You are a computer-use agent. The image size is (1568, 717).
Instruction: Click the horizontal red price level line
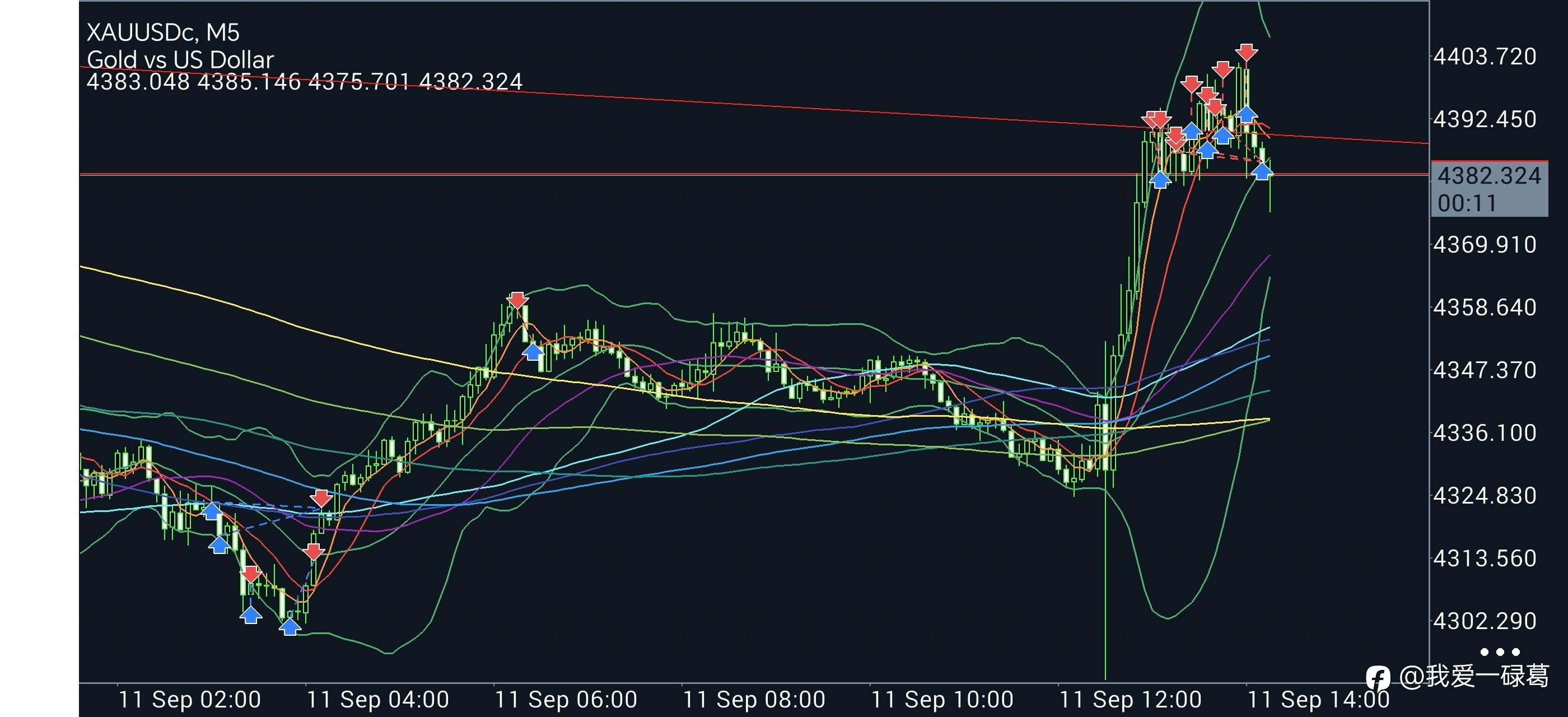click(x=754, y=174)
